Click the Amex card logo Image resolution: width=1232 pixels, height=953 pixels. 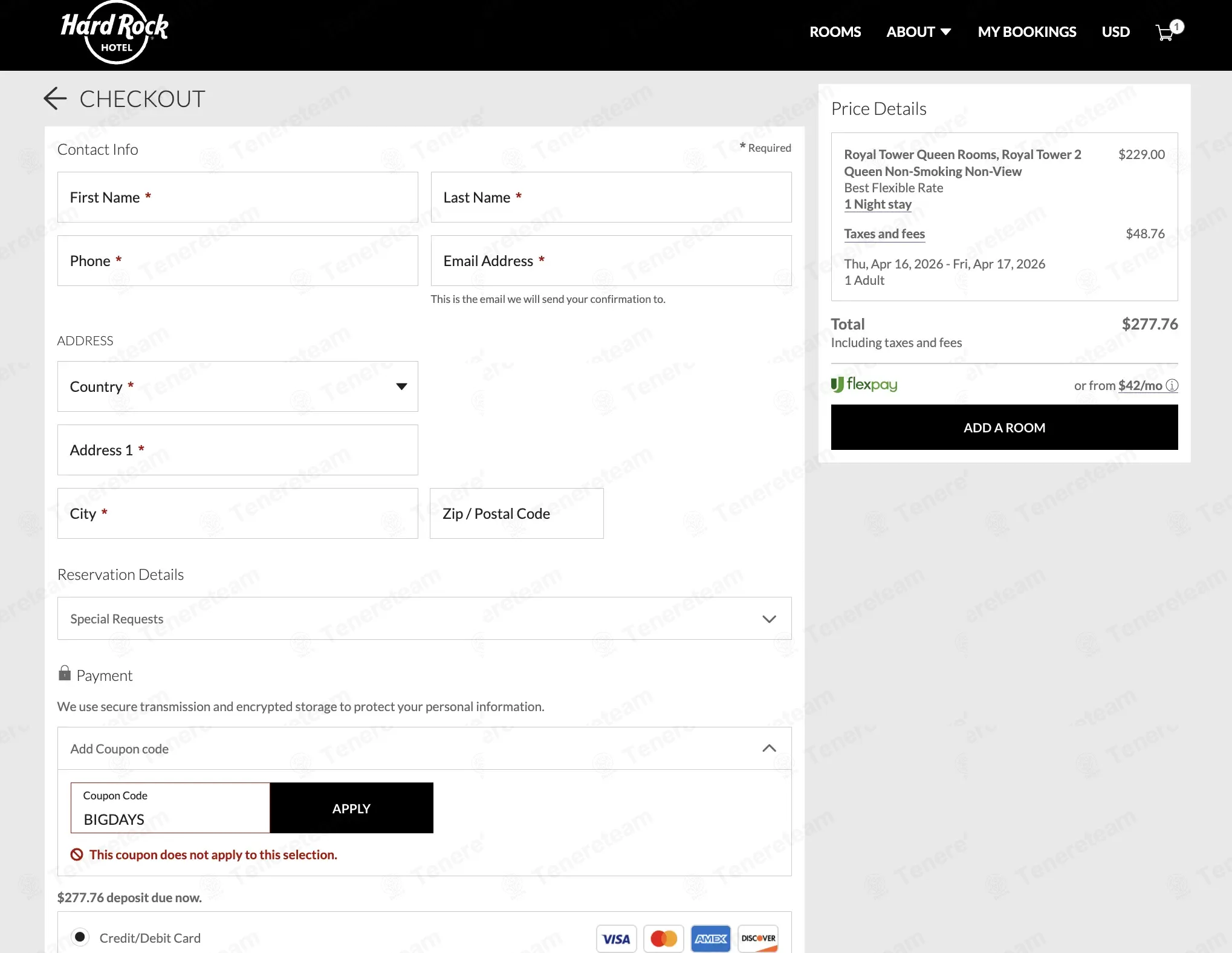[710, 938]
